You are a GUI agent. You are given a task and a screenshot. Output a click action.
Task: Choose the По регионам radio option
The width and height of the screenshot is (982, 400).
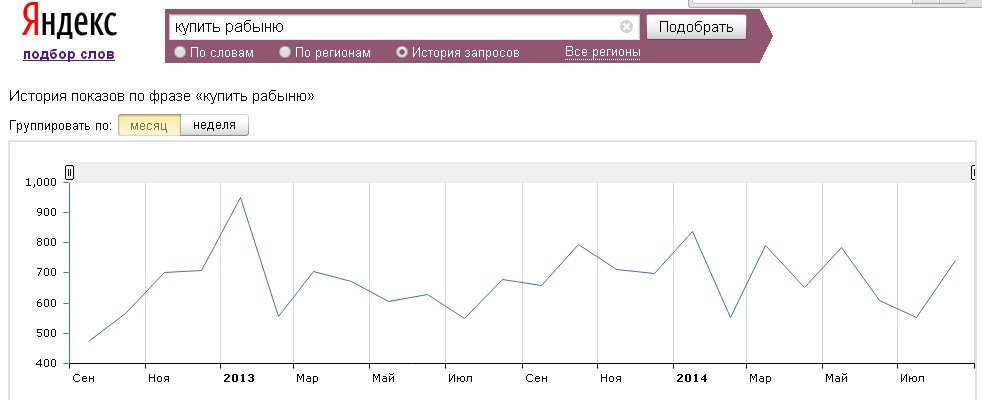tap(285, 52)
